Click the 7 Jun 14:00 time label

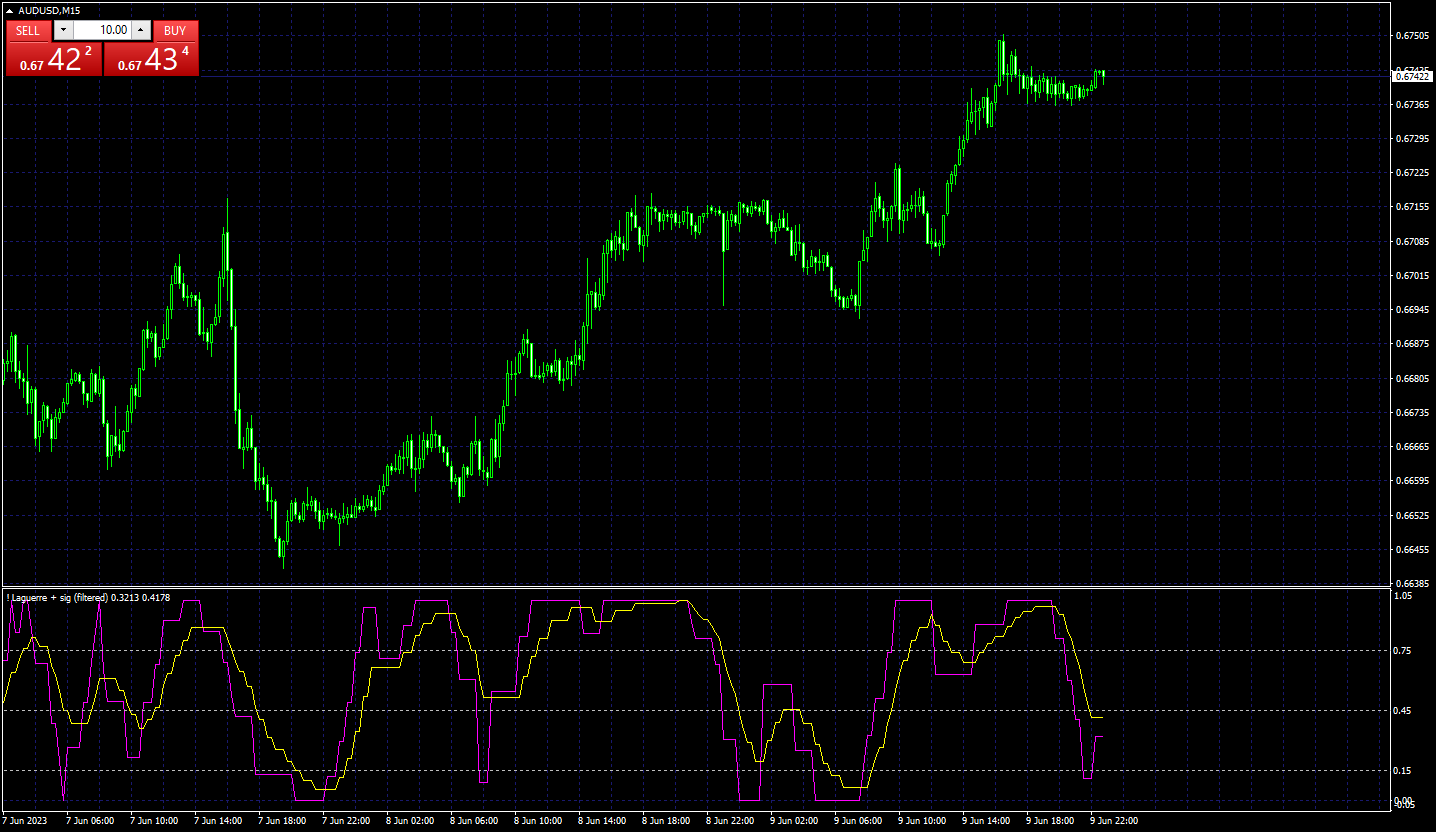218,821
